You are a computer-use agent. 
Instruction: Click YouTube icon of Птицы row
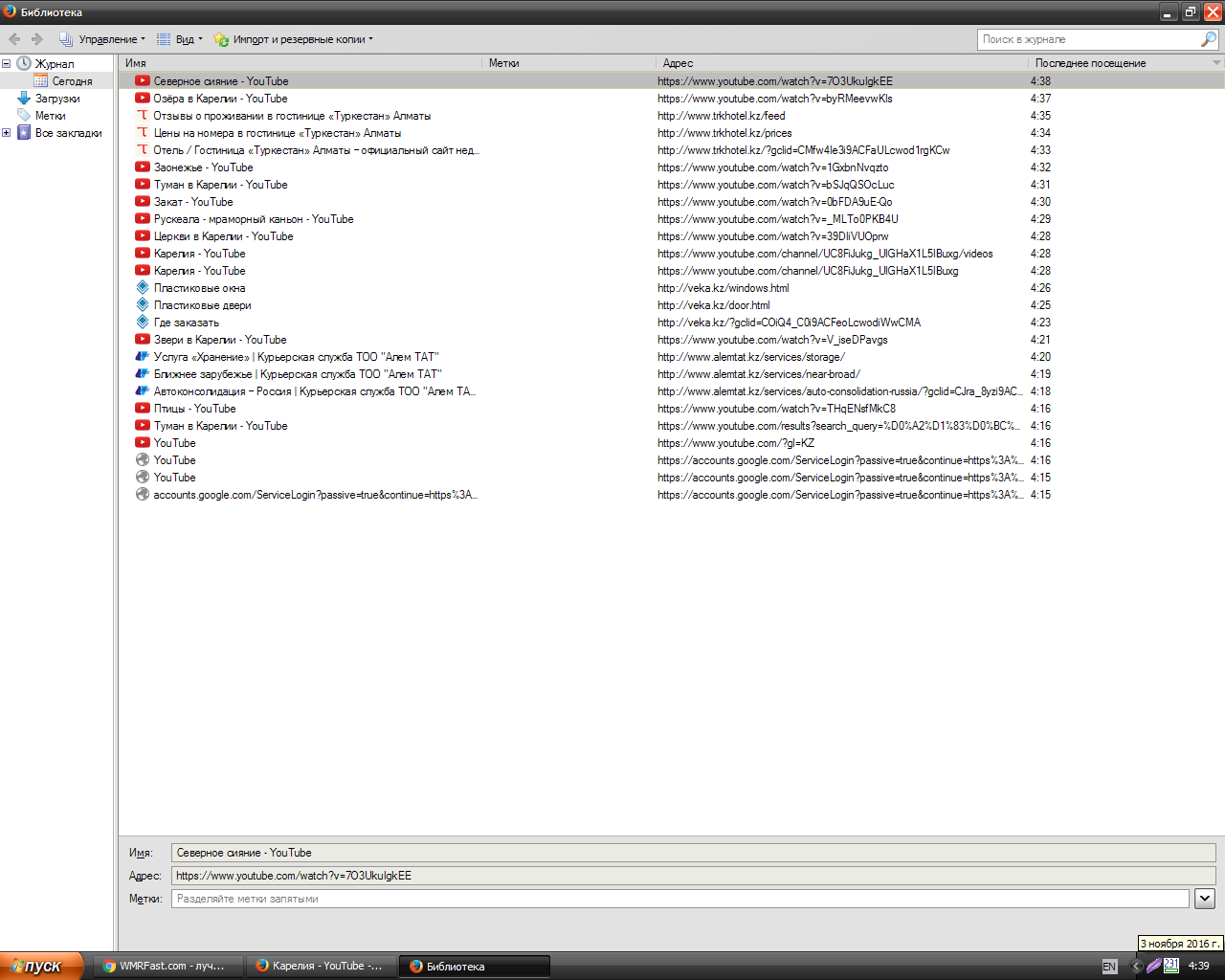point(143,409)
